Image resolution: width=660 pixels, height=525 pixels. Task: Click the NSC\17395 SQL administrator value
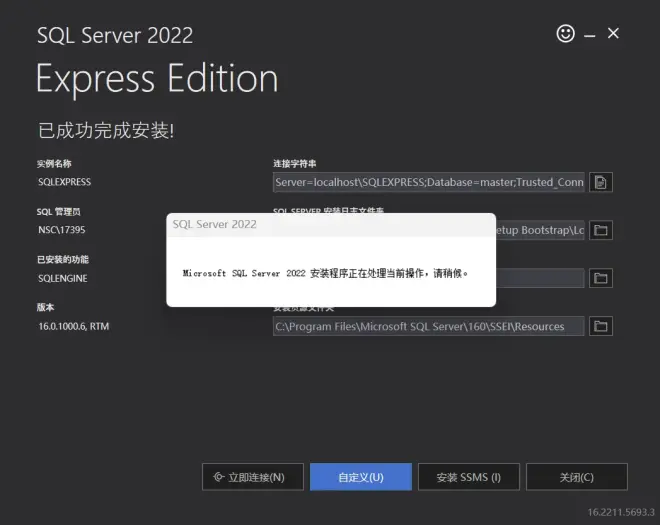tap(61, 230)
